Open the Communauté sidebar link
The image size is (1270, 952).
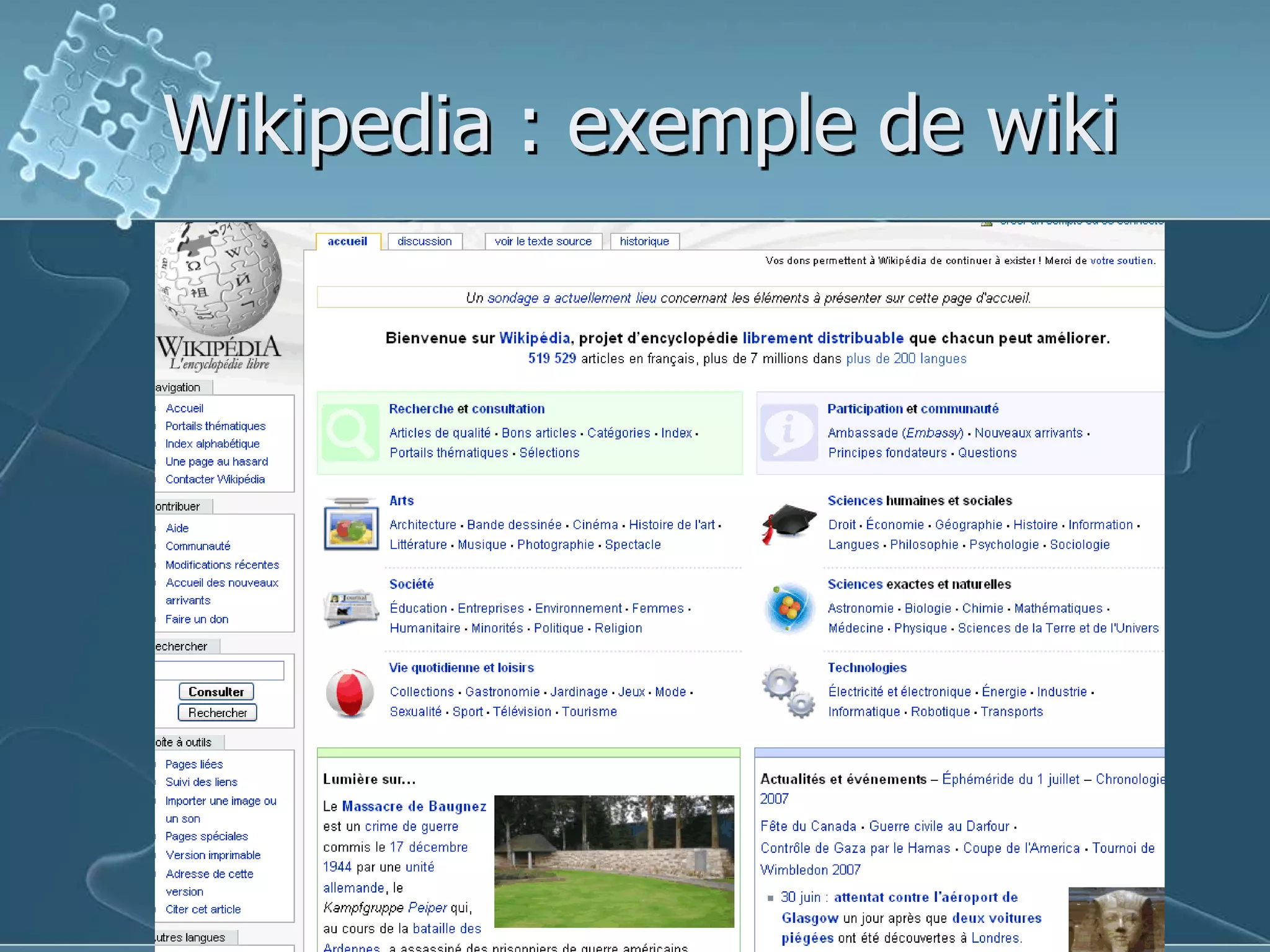[x=198, y=546]
